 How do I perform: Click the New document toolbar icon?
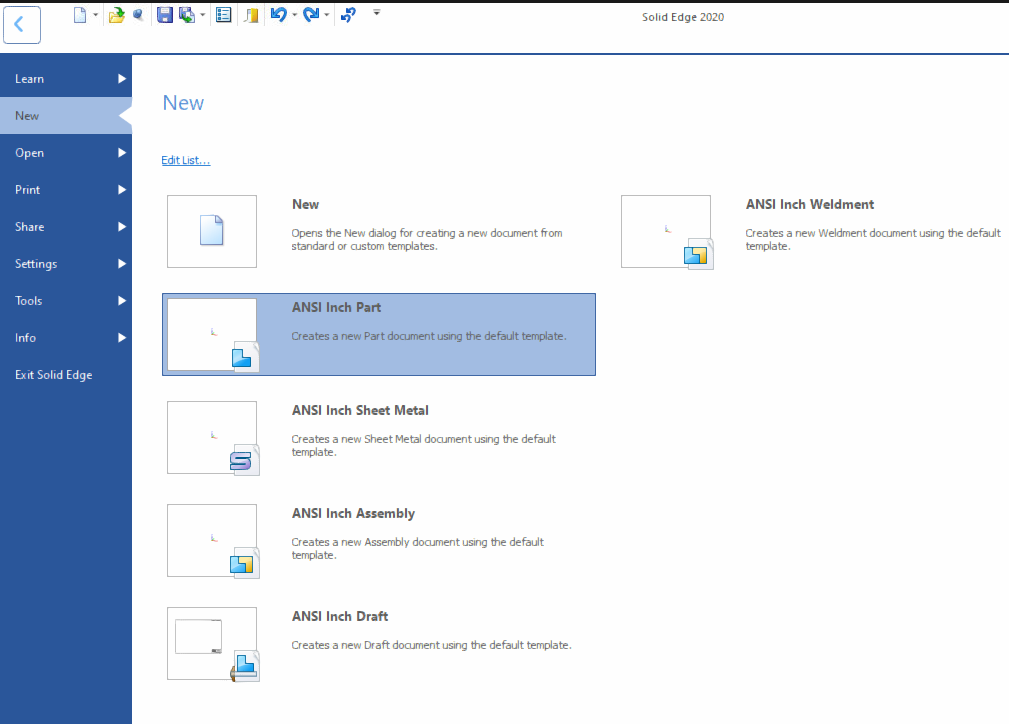tap(80, 15)
